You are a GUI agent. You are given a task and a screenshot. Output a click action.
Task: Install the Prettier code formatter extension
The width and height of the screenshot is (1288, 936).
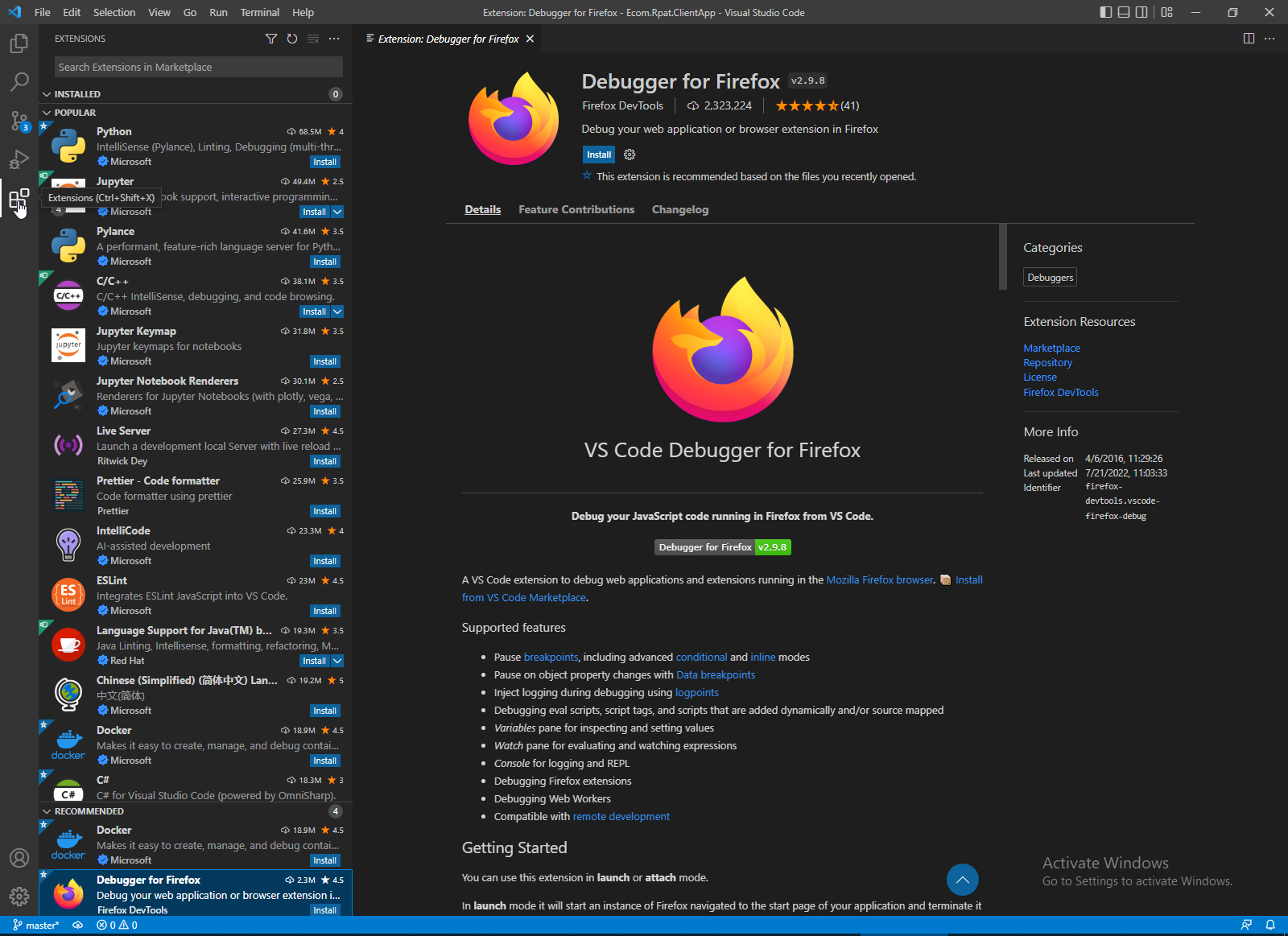pyautogui.click(x=325, y=511)
